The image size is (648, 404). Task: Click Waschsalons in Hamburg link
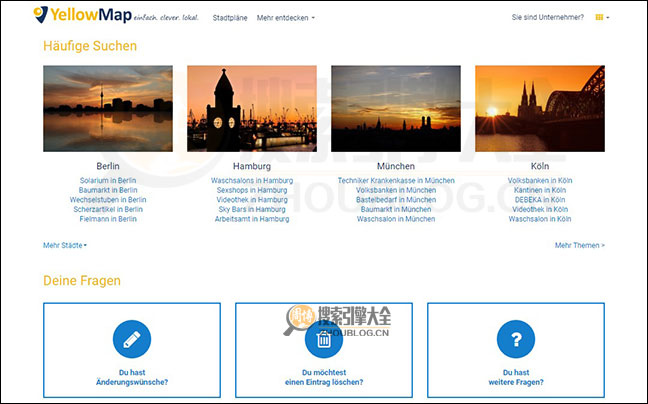point(252,181)
